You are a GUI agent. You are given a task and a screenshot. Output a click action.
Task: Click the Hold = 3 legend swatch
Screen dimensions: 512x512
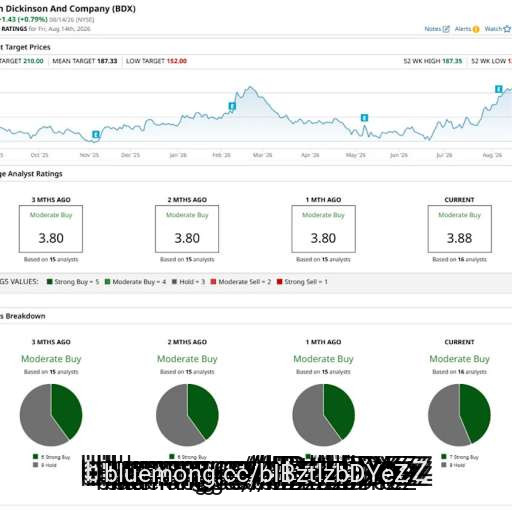coord(174,282)
